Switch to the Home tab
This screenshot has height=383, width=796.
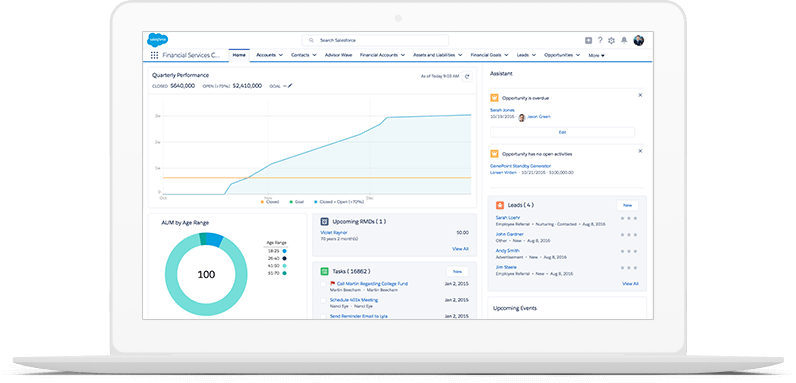[239, 55]
